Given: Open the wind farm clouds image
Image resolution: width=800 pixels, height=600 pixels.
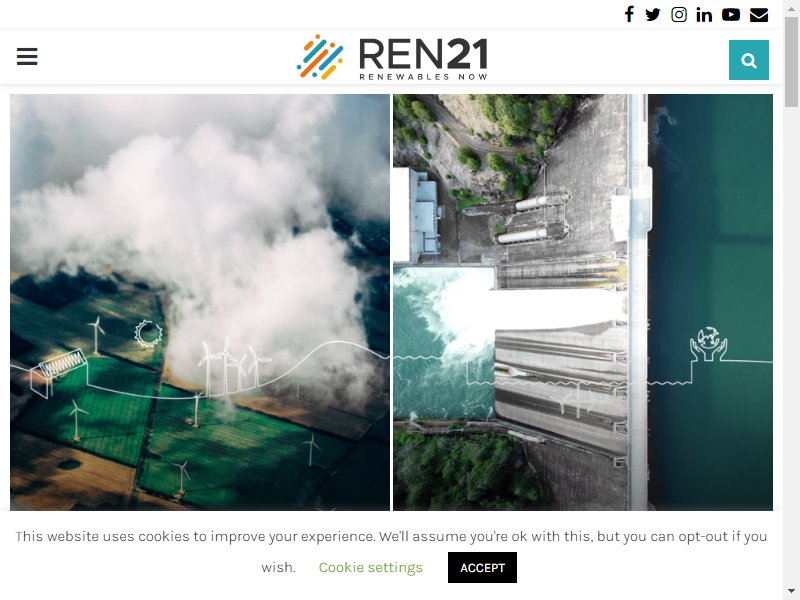Looking at the screenshot, I should point(200,302).
